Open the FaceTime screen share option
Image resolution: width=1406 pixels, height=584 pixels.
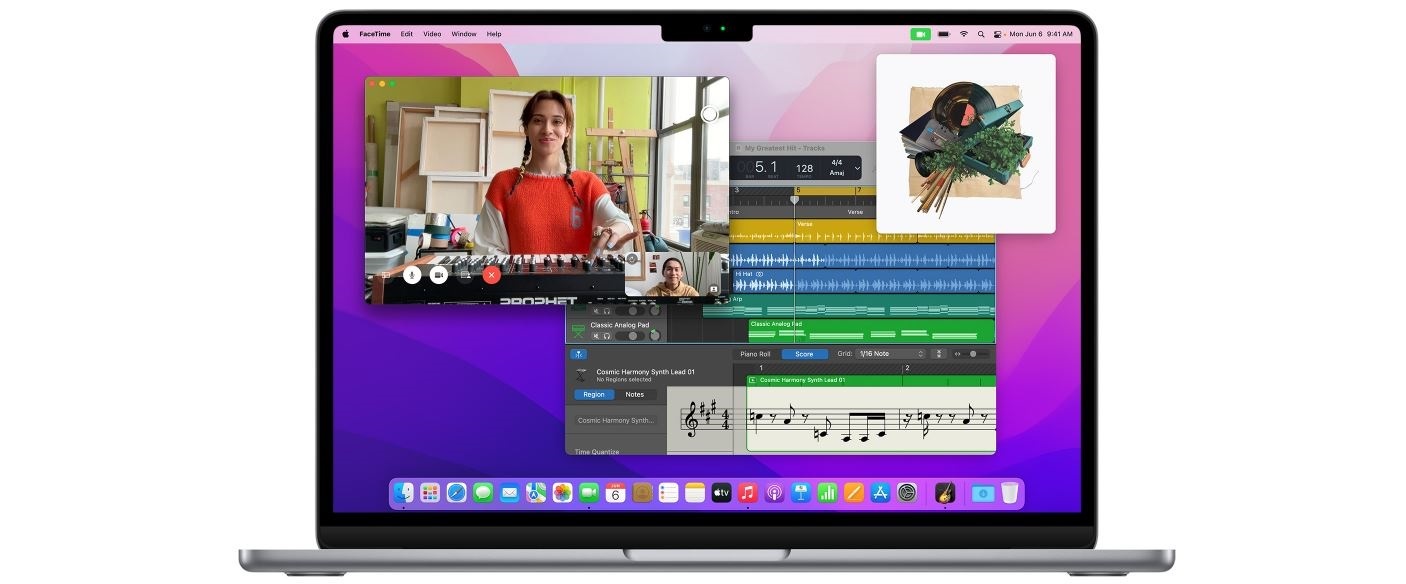pos(465,274)
